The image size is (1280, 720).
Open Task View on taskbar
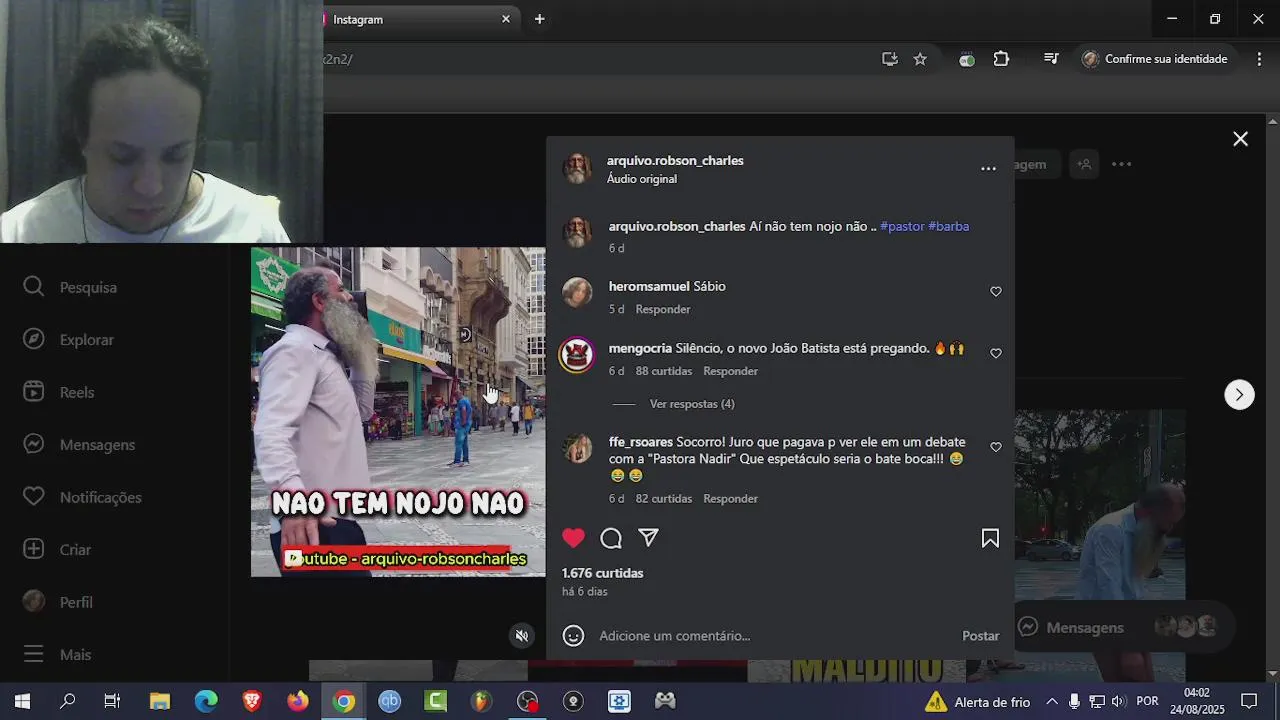112,702
